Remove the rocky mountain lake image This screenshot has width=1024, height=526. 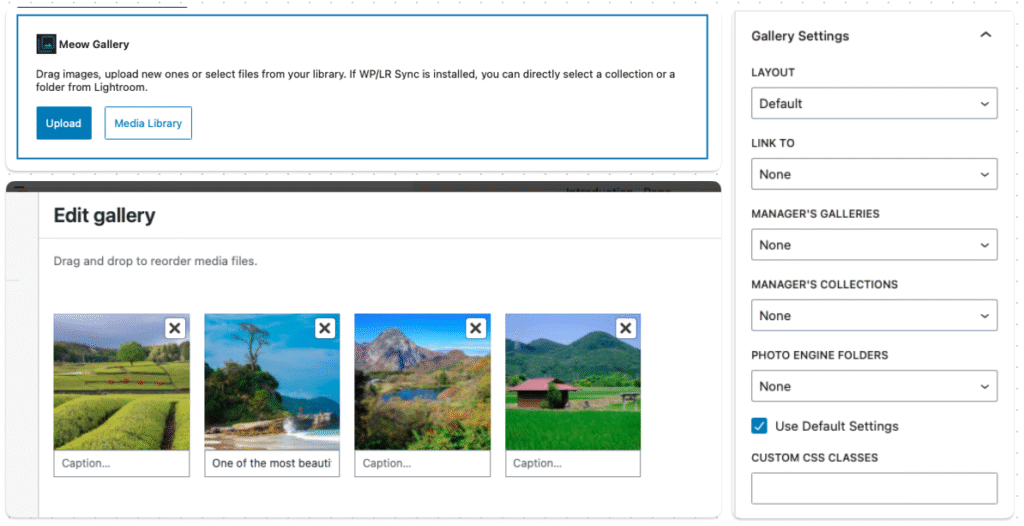click(x=476, y=328)
